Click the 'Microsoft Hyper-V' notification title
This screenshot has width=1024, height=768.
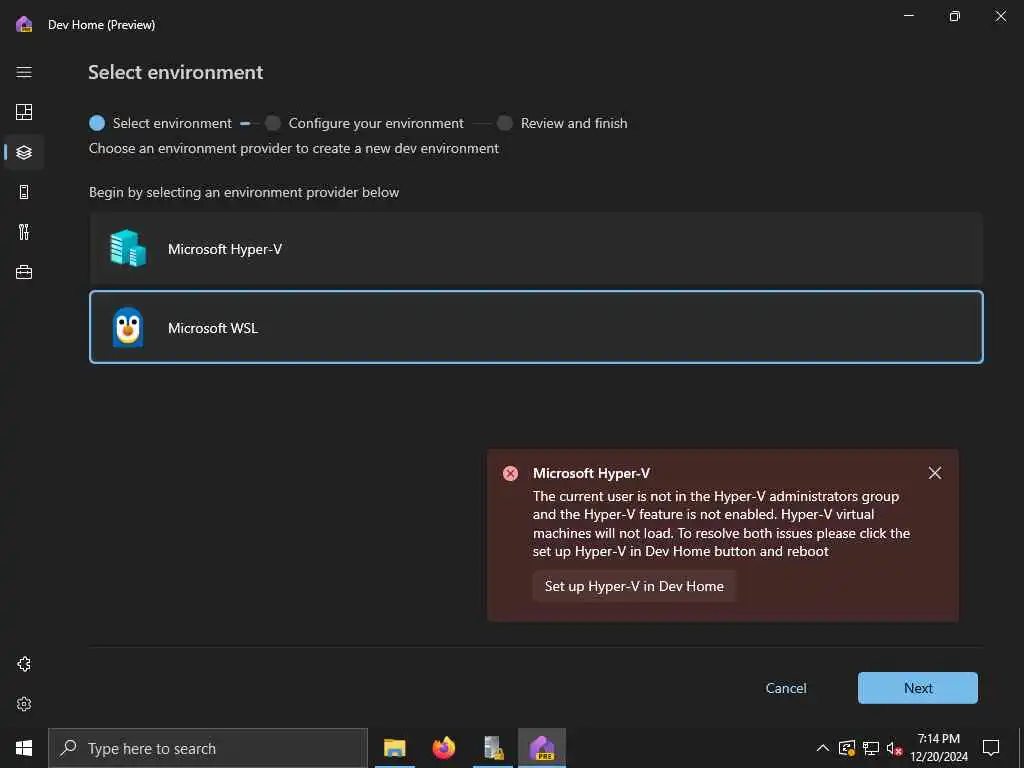591,473
